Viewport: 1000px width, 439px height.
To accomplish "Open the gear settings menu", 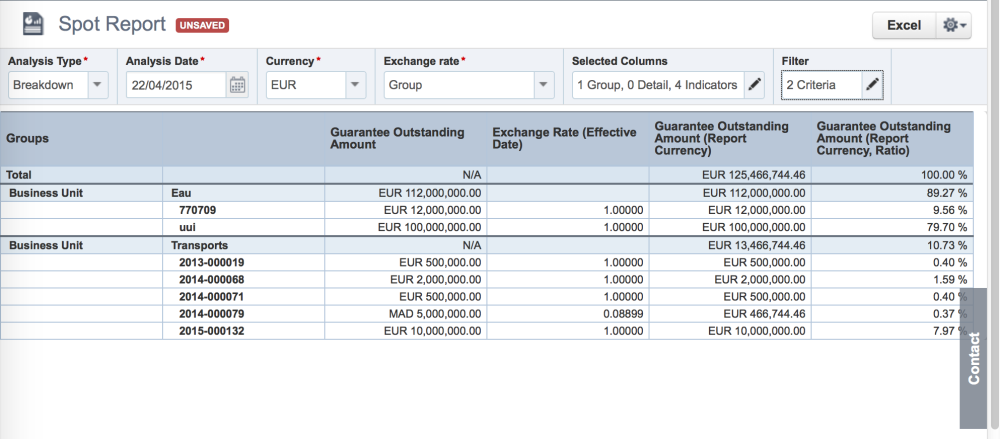I will 954,26.
